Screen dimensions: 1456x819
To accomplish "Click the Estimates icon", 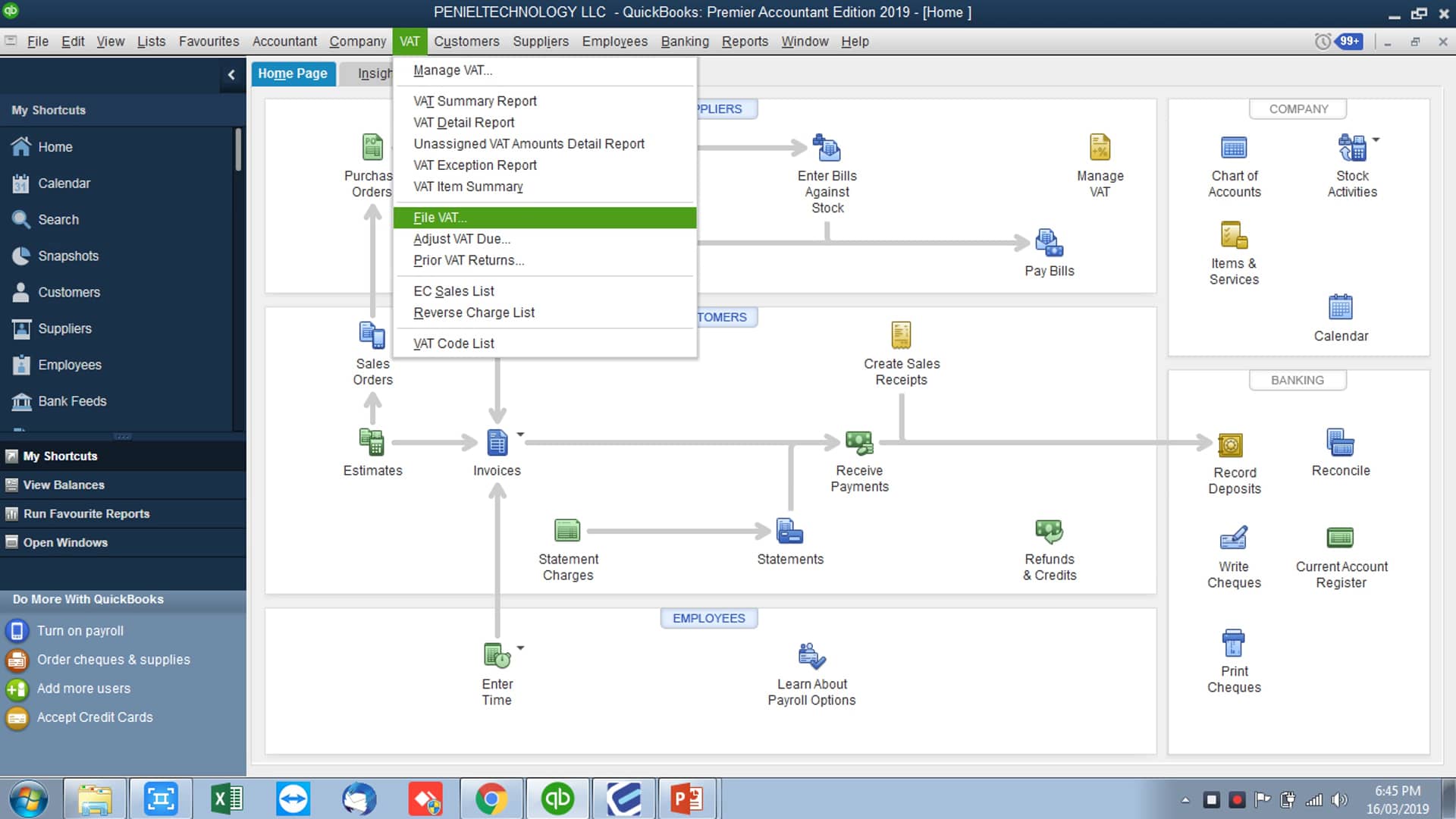I will (372, 441).
